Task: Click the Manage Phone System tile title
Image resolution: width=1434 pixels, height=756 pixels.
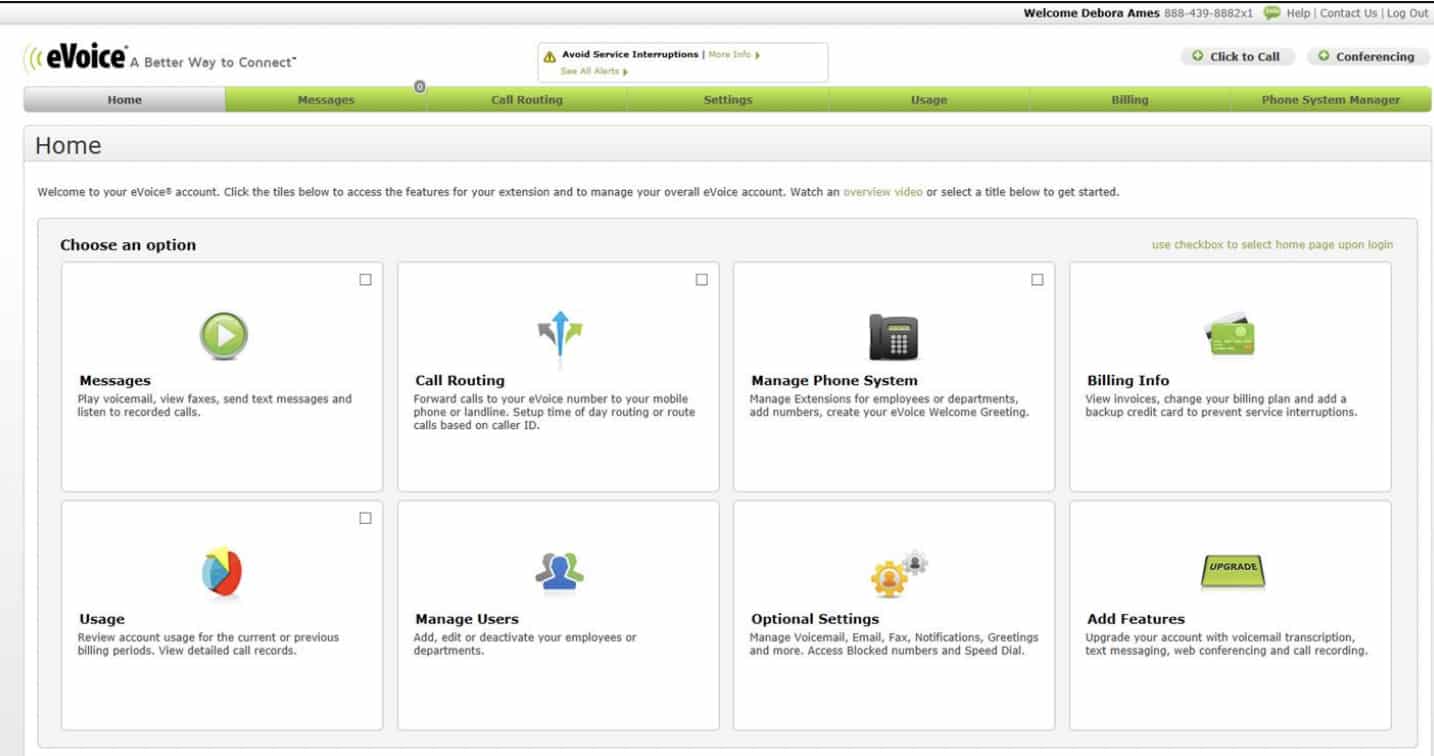Action: (834, 381)
